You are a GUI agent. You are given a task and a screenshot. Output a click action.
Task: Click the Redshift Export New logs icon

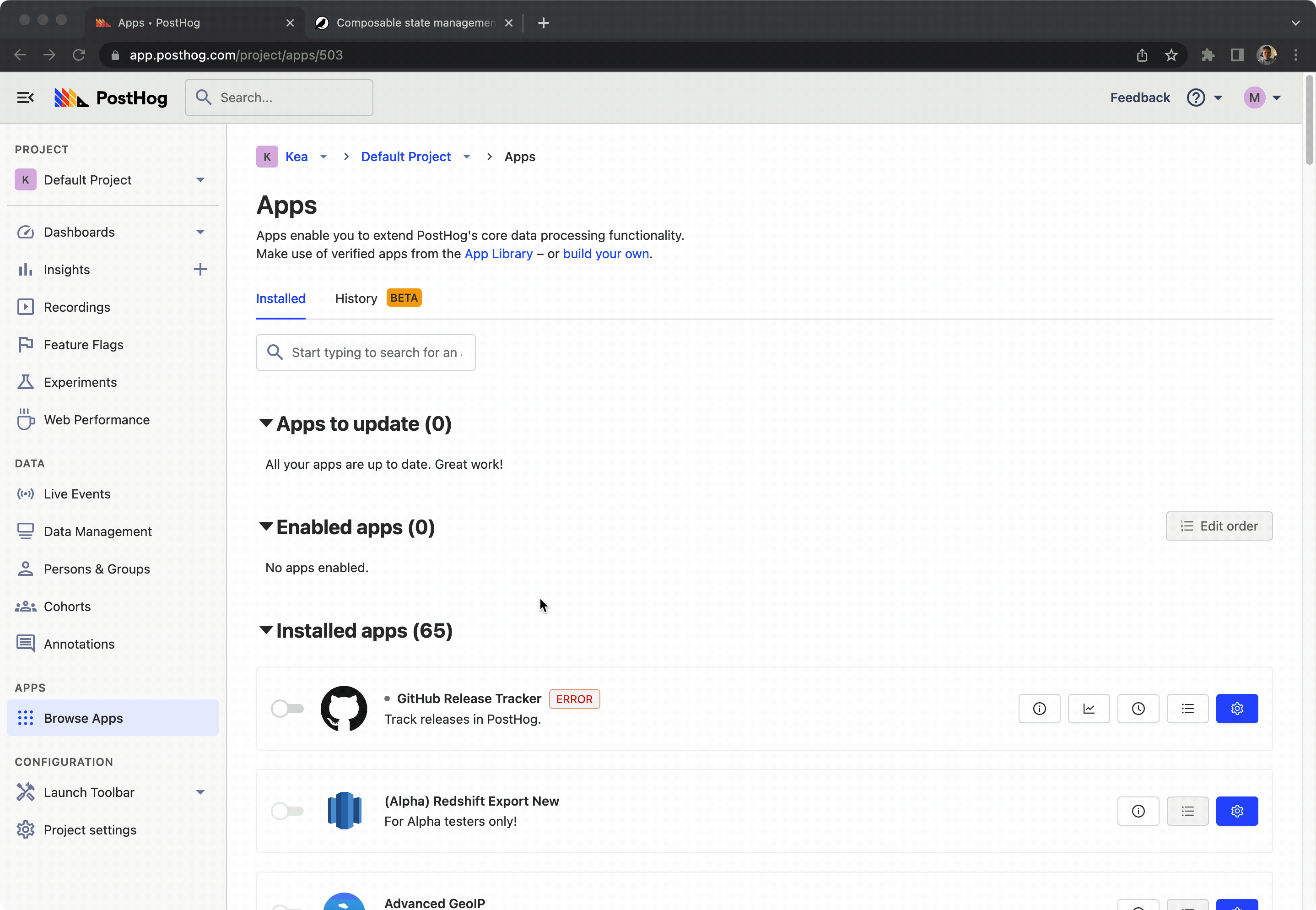(1187, 811)
